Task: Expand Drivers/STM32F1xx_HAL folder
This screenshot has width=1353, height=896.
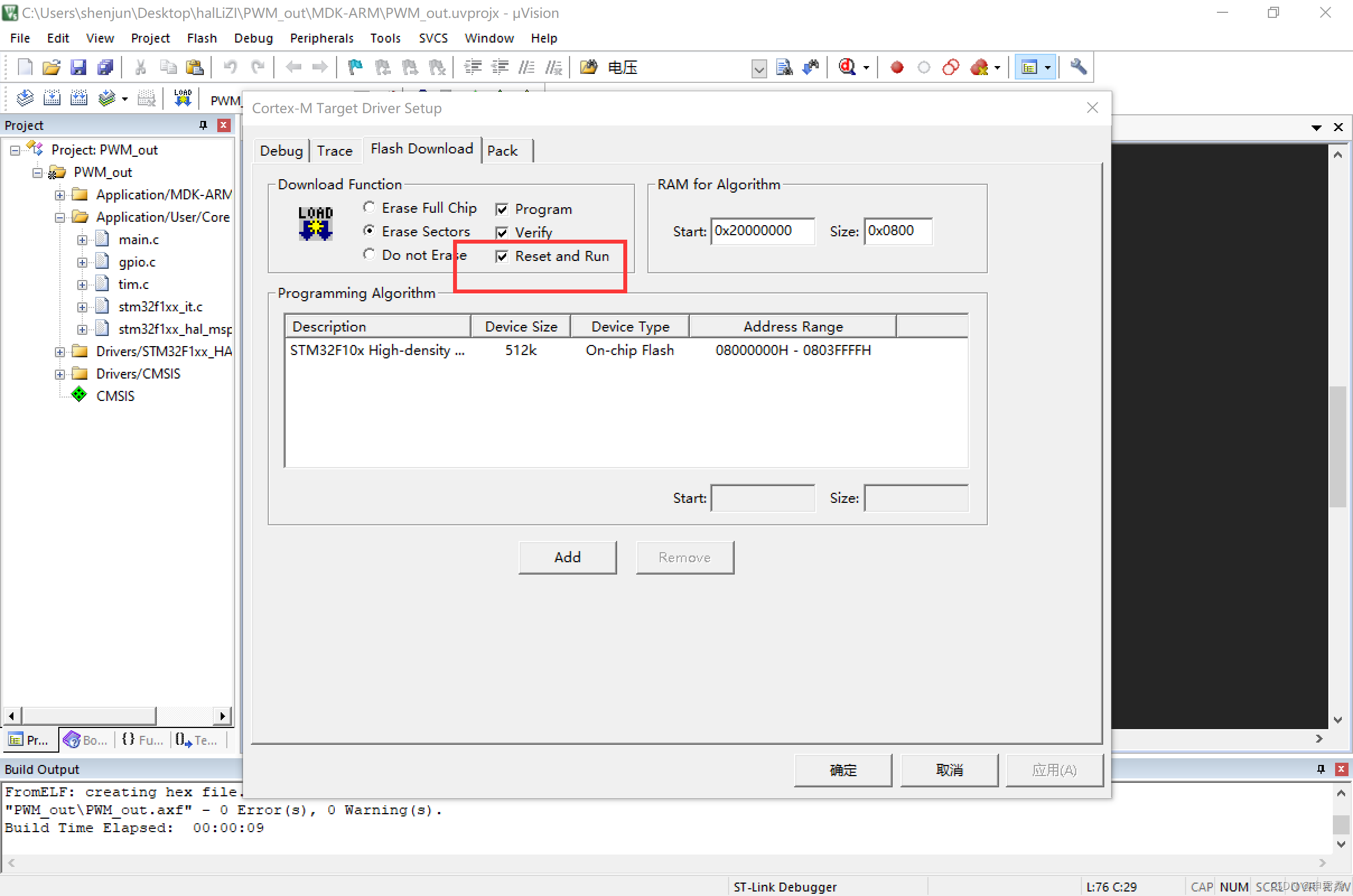Action: 60,352
